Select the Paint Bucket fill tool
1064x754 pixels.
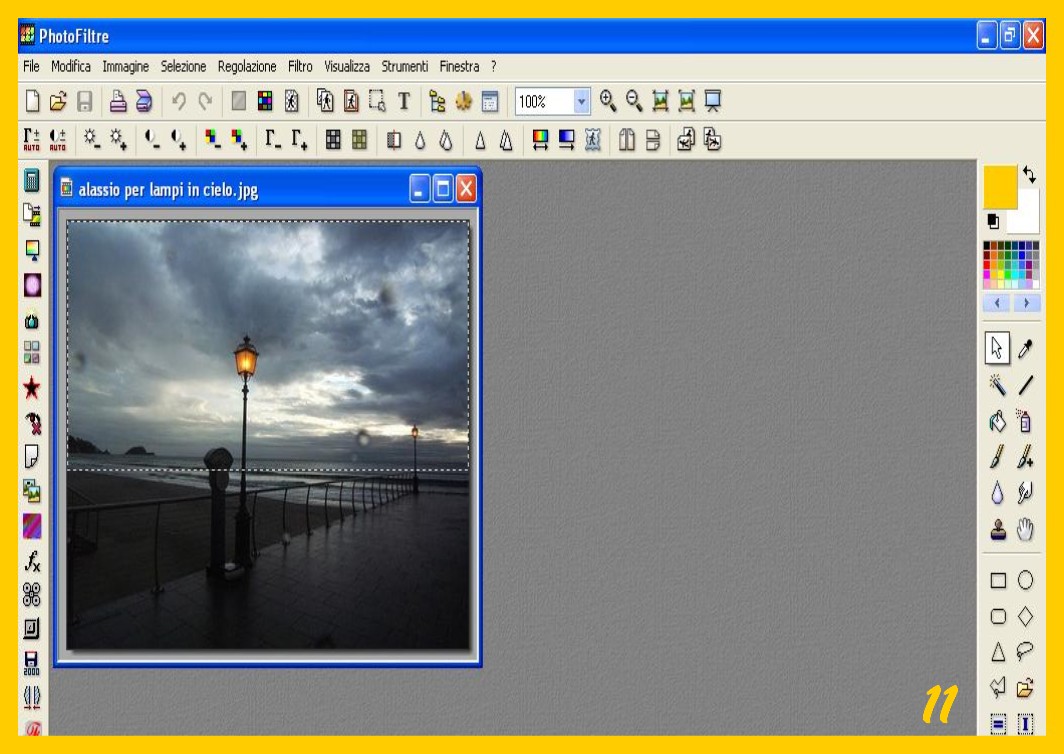tap(998, 421)
